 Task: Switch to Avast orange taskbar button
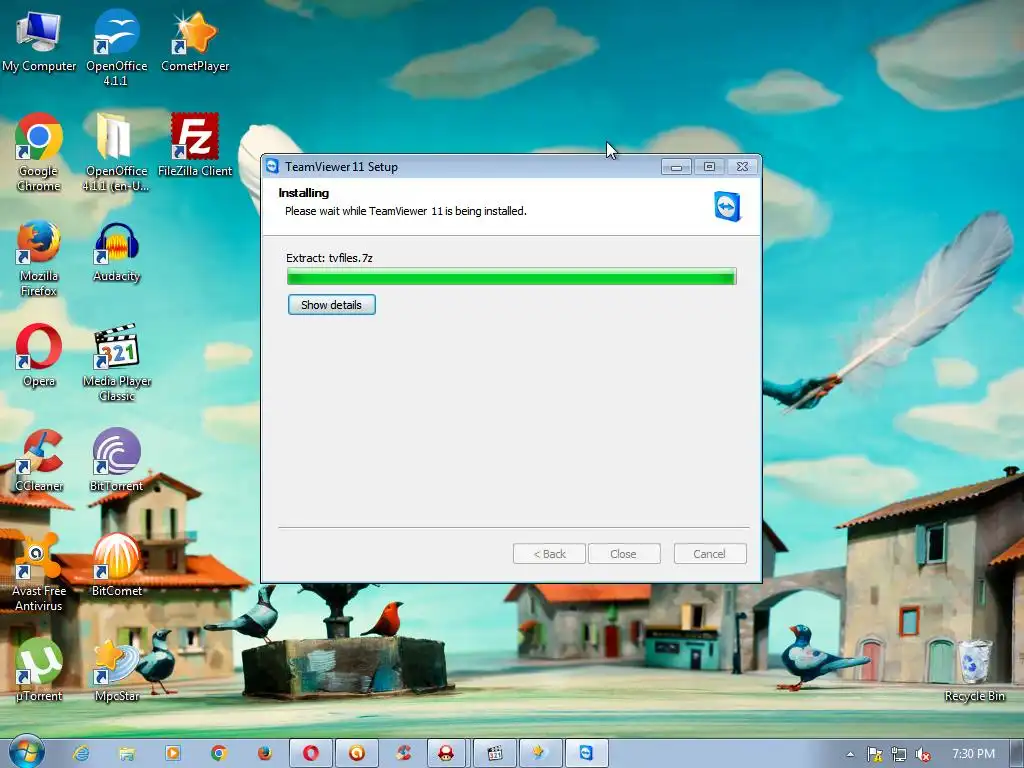tap(357, 754)
